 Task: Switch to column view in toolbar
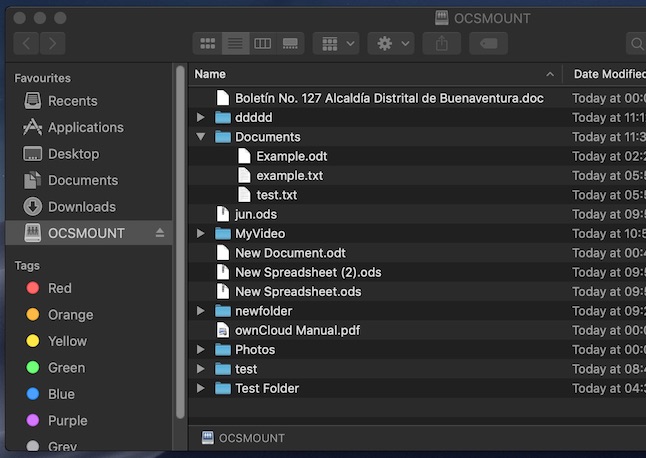pyautogui.click(x=262, y=43)
